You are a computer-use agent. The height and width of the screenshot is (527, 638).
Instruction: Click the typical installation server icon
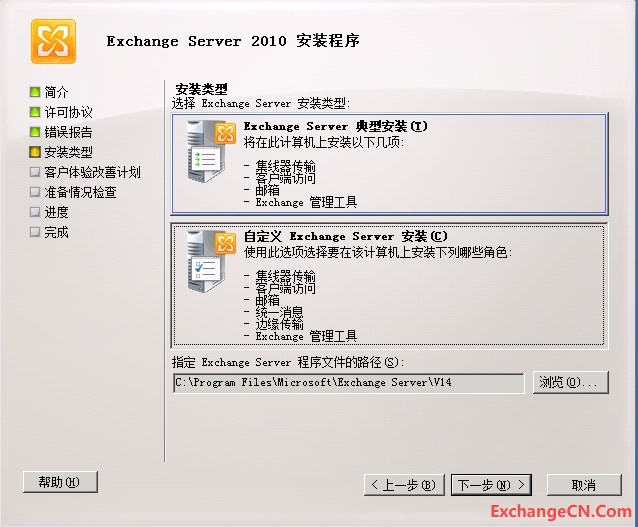pos(211,151)
